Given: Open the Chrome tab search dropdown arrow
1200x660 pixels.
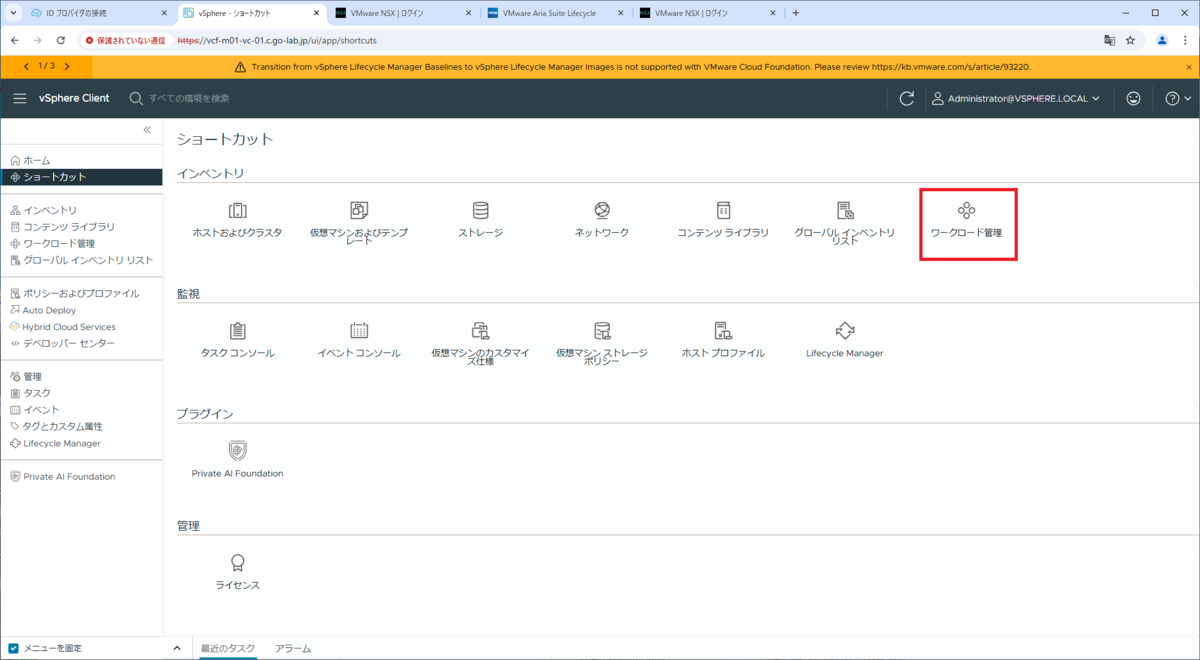Looking at the screenshot, I should pos(12,13).
